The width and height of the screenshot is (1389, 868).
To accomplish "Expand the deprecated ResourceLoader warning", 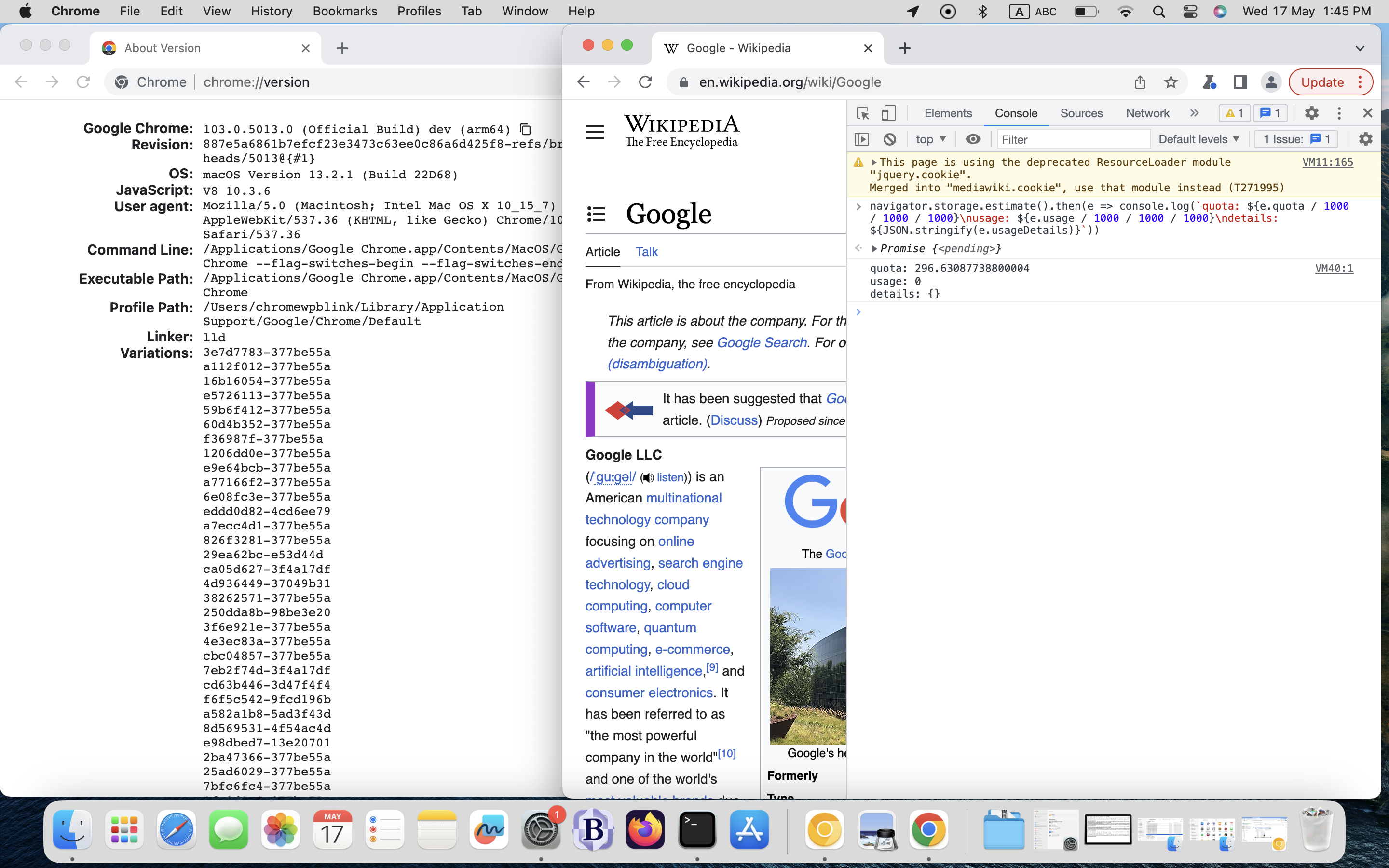I will (x=874, y=163).
